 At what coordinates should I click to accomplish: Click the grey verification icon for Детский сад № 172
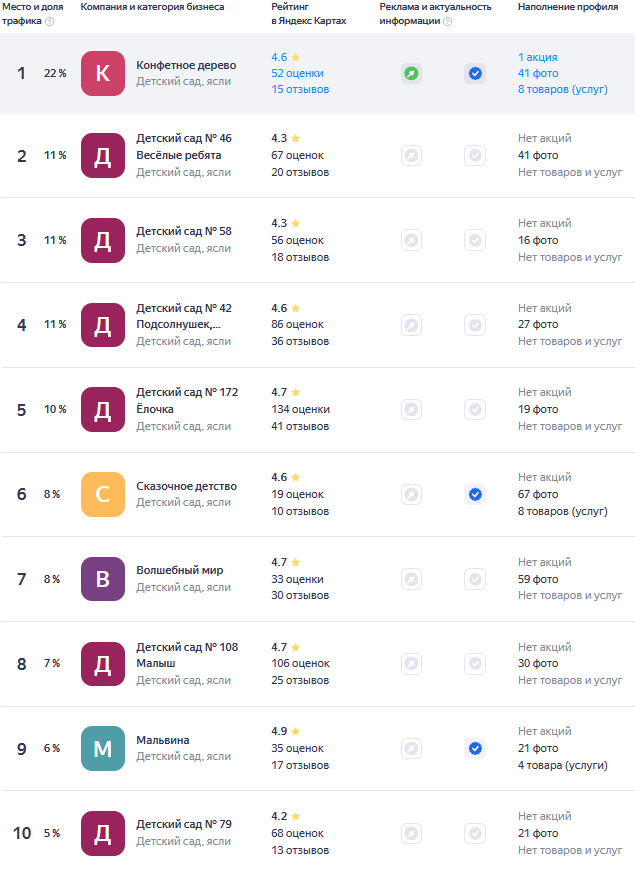(x=475, y=410)
